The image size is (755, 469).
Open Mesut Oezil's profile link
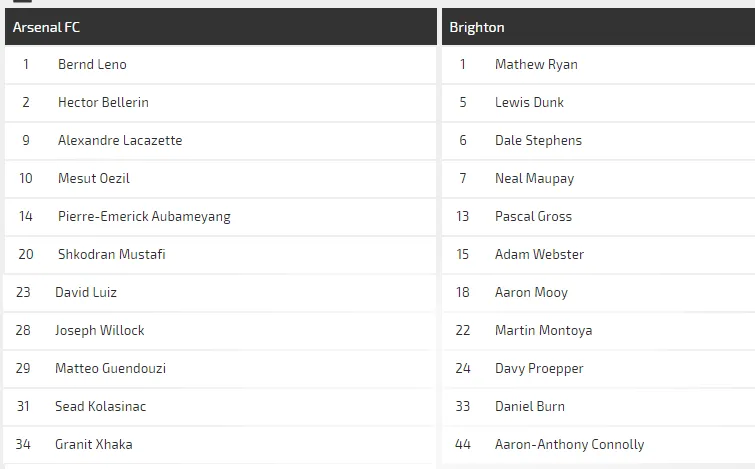[94, 179]
